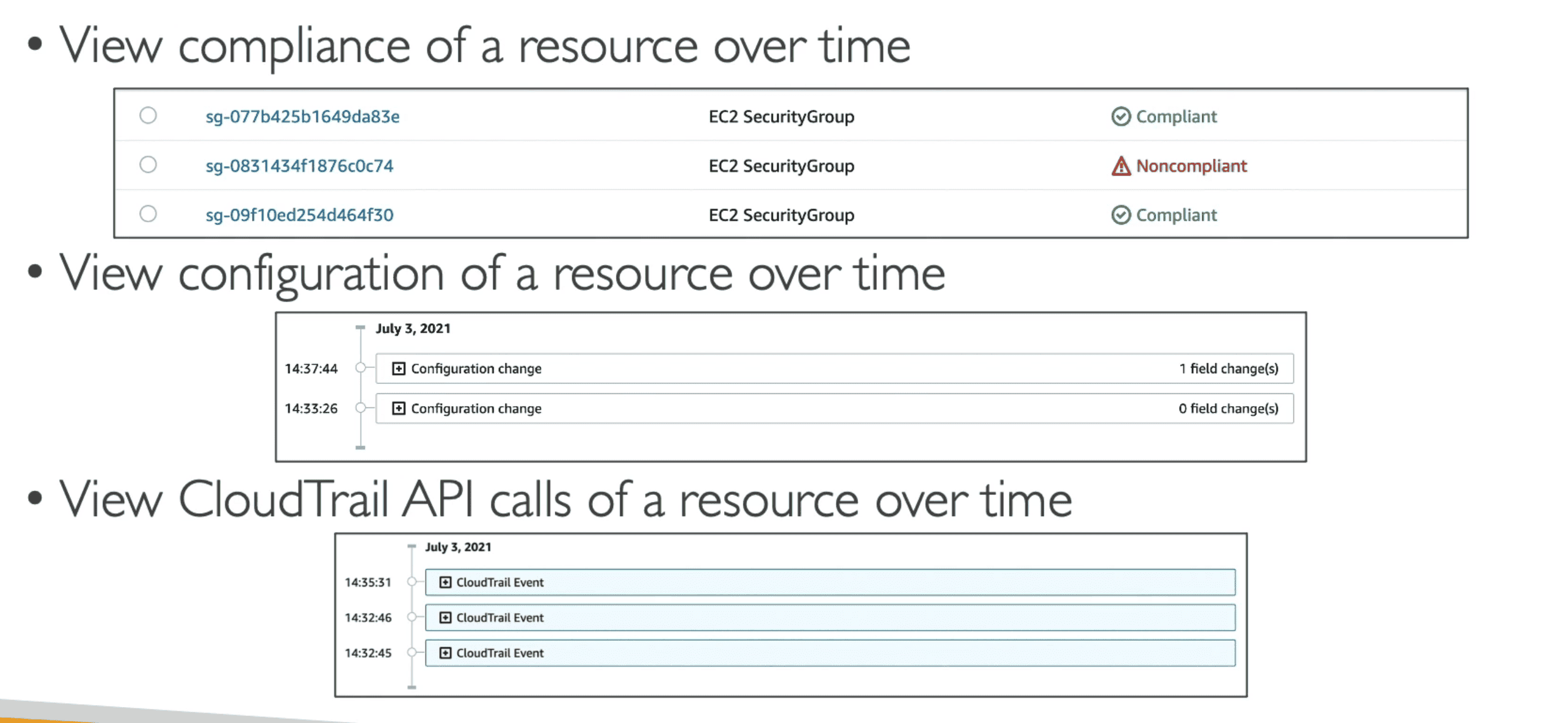Expand the 14:32:45 CloudTrail Event plus icon
Image resolution: width=1568 pixels, height=723 pixels.
[445, 653]
